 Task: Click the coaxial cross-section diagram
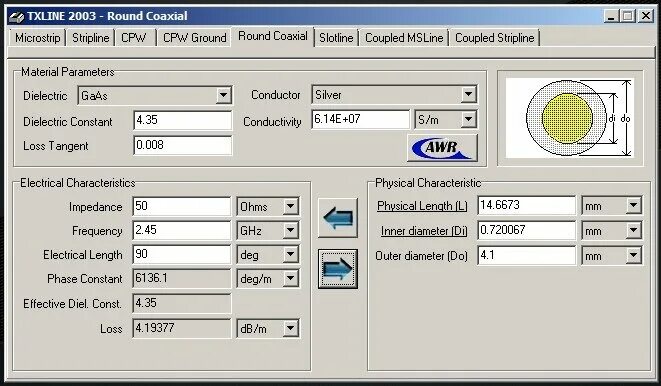click(569, 118)
